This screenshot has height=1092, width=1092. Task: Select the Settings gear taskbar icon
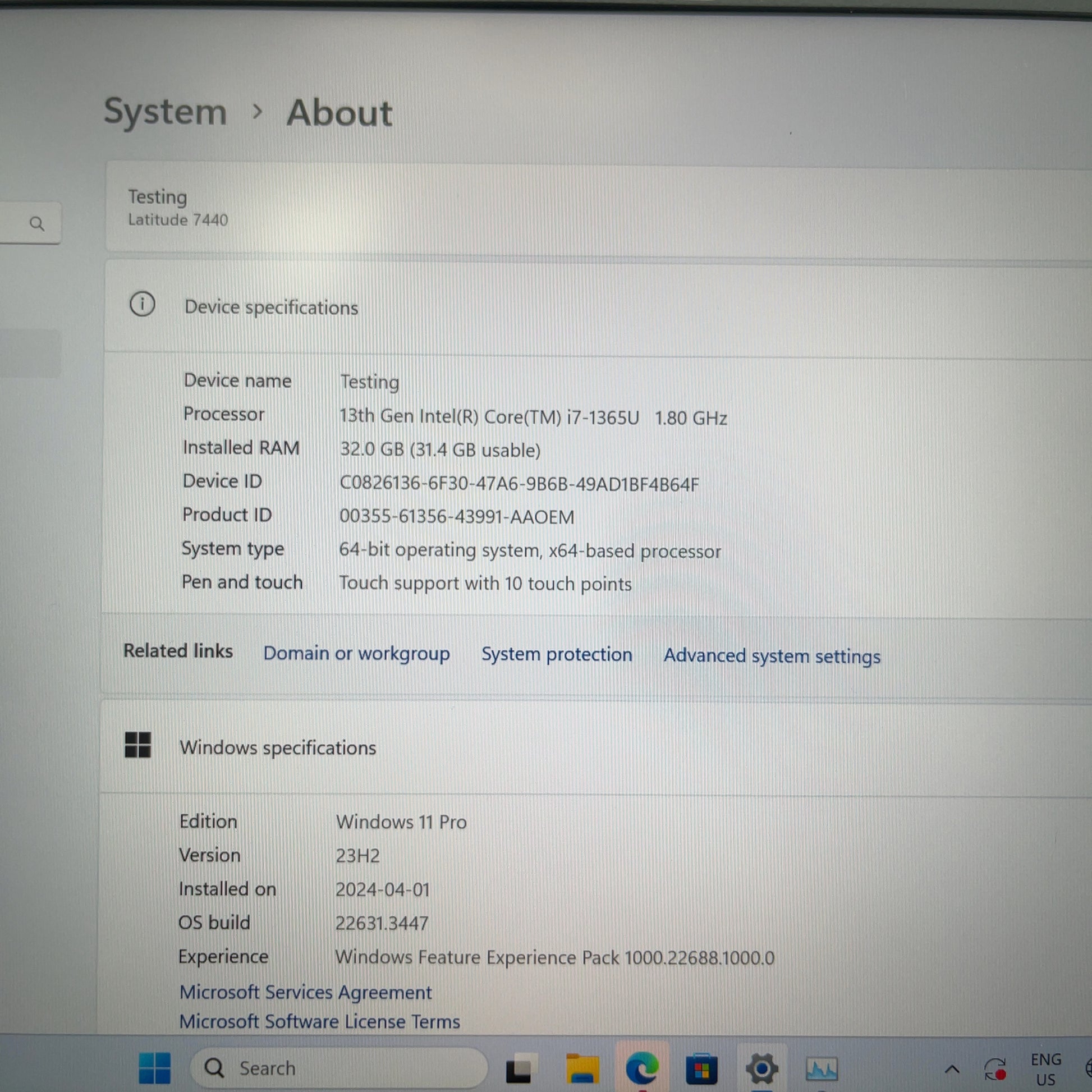[761, 1069]
